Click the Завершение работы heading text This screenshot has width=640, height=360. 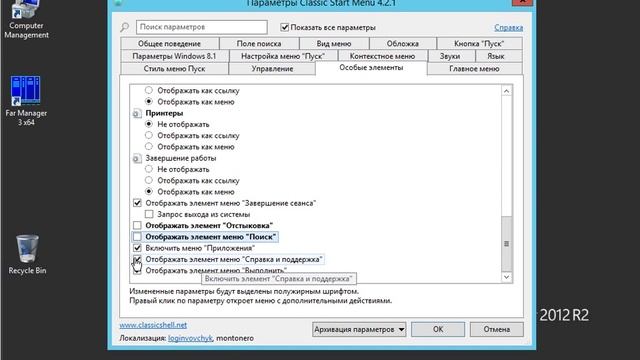tap(181, 158)
